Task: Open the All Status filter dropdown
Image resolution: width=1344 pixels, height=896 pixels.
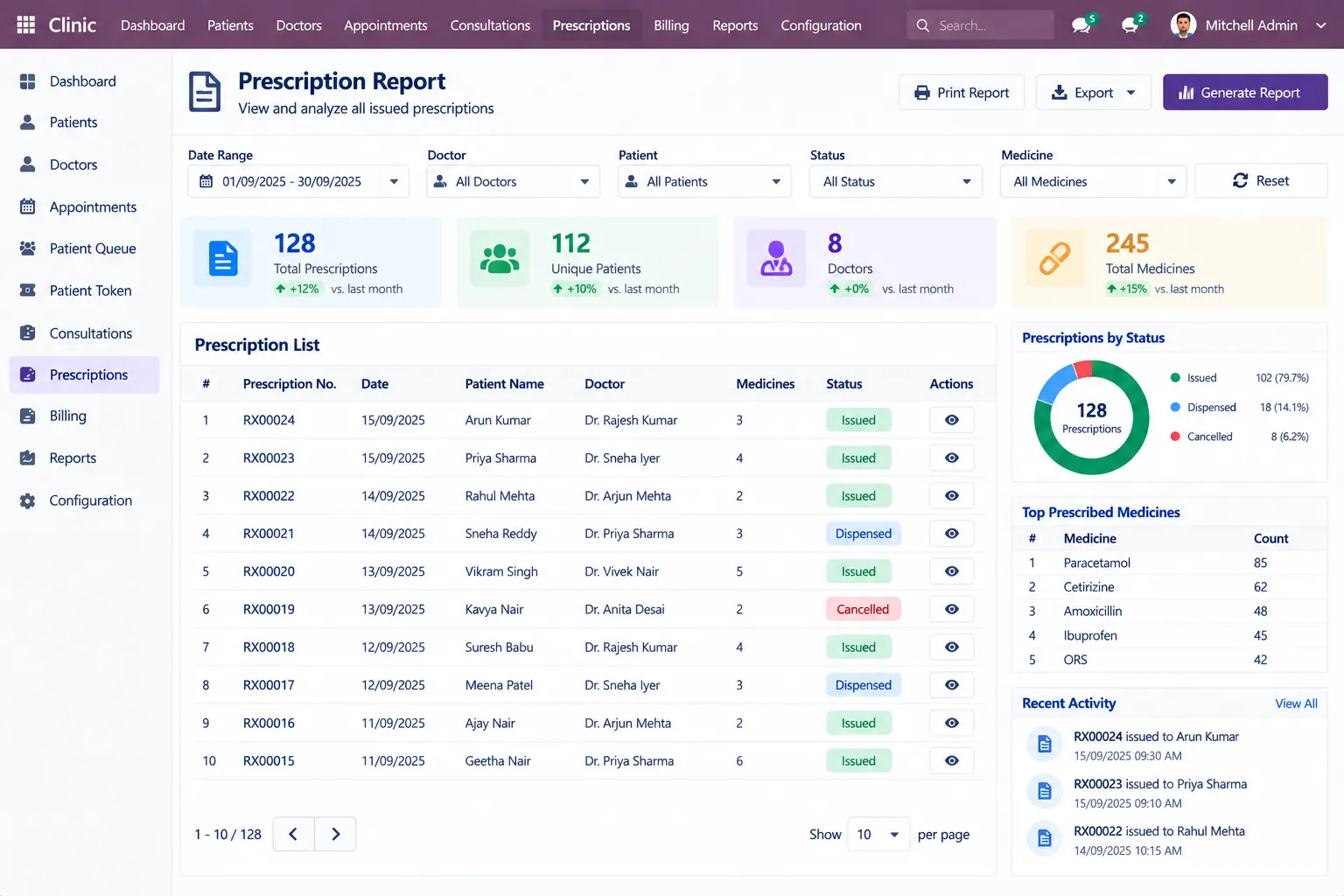Action: pos(896,181)
